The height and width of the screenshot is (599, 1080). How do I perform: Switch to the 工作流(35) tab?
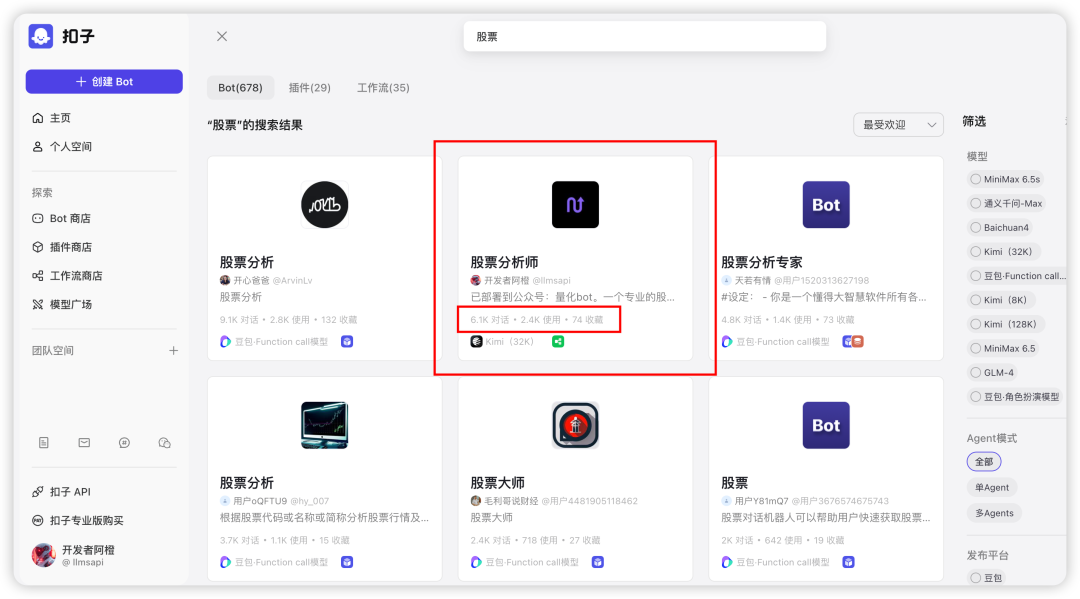383,87
